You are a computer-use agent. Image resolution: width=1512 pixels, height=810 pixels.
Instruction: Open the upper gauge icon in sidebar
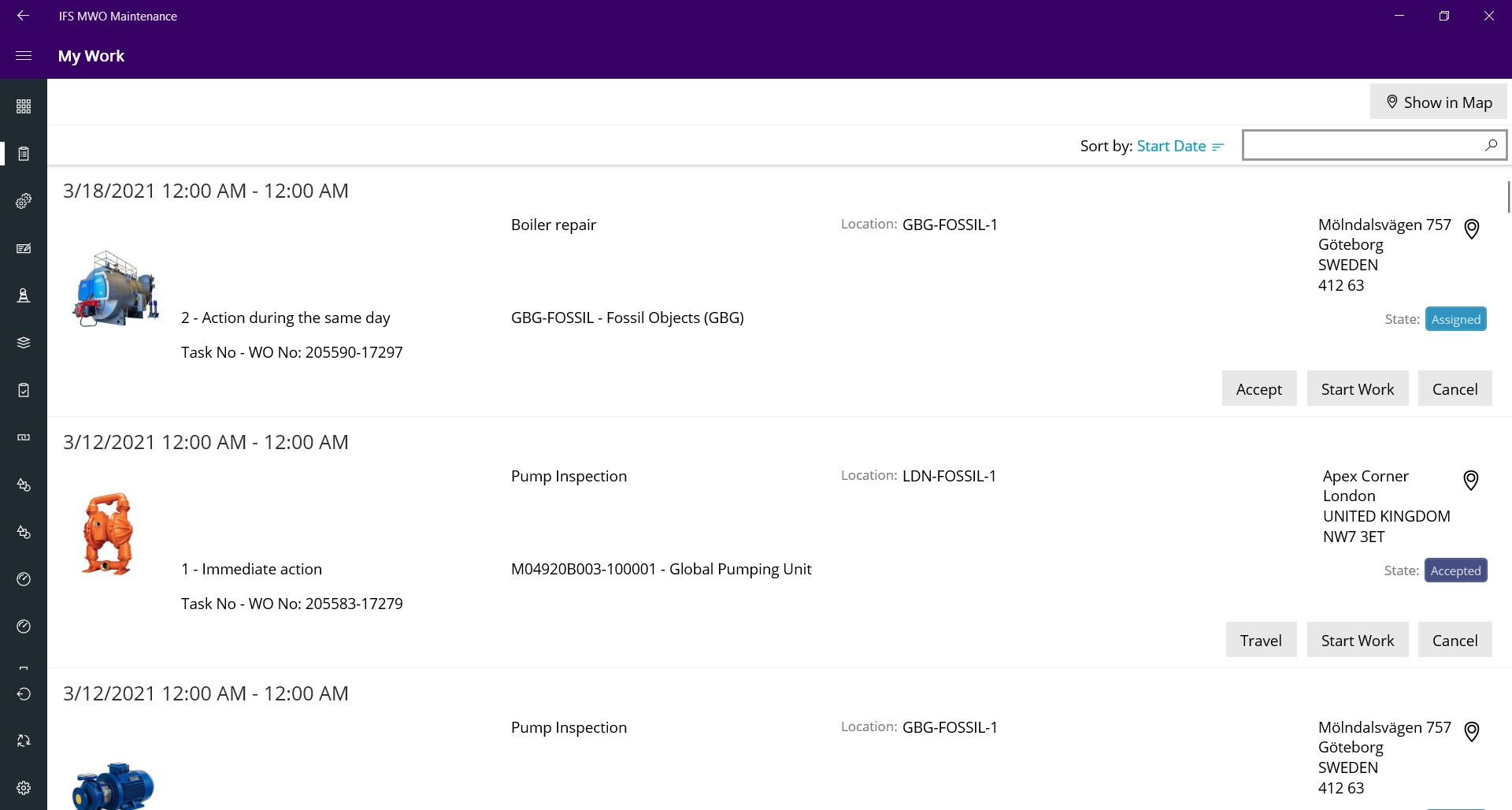coord(24,579)
